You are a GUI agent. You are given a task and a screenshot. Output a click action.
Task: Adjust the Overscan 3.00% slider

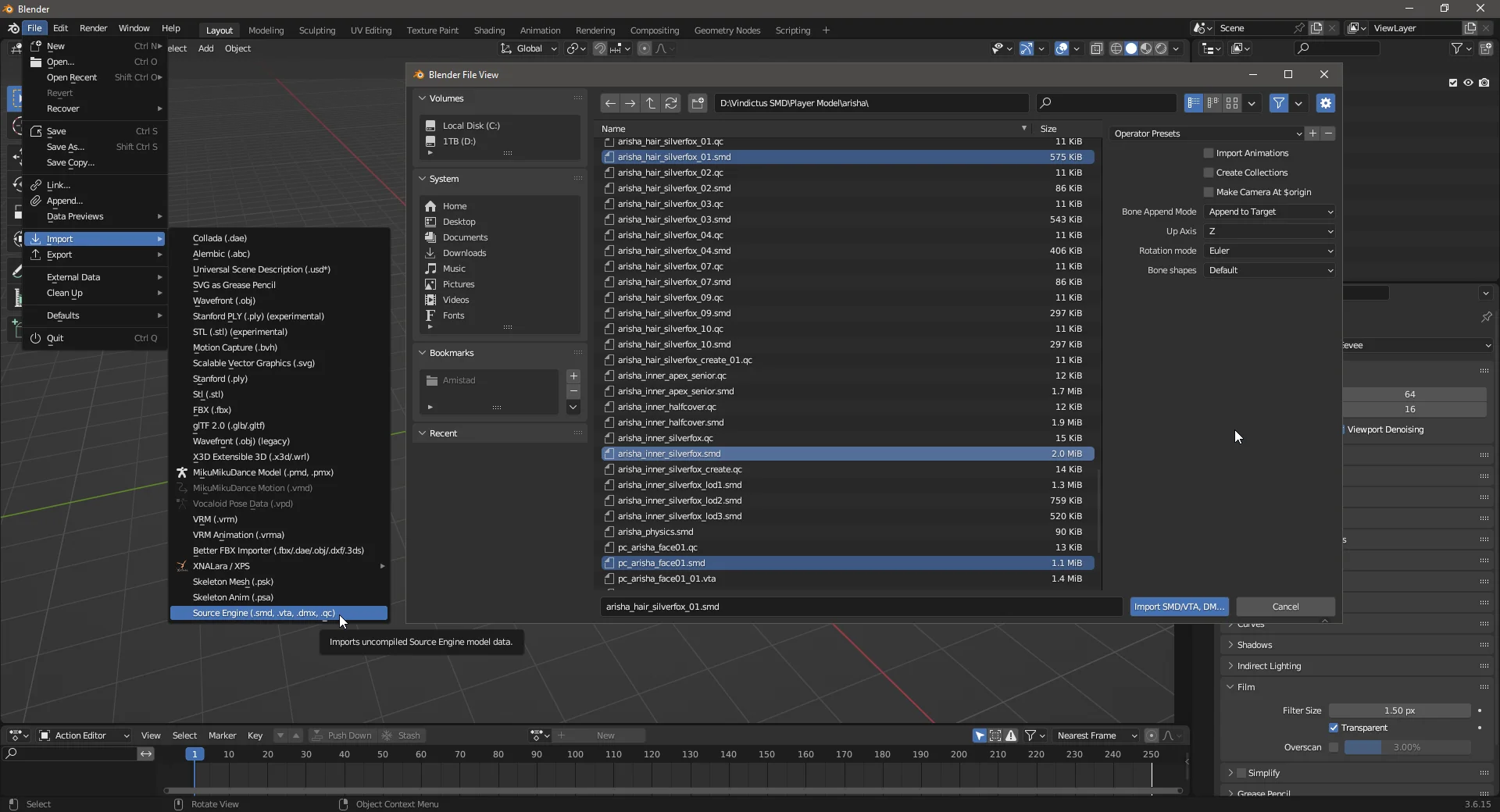click(1407, 747)
